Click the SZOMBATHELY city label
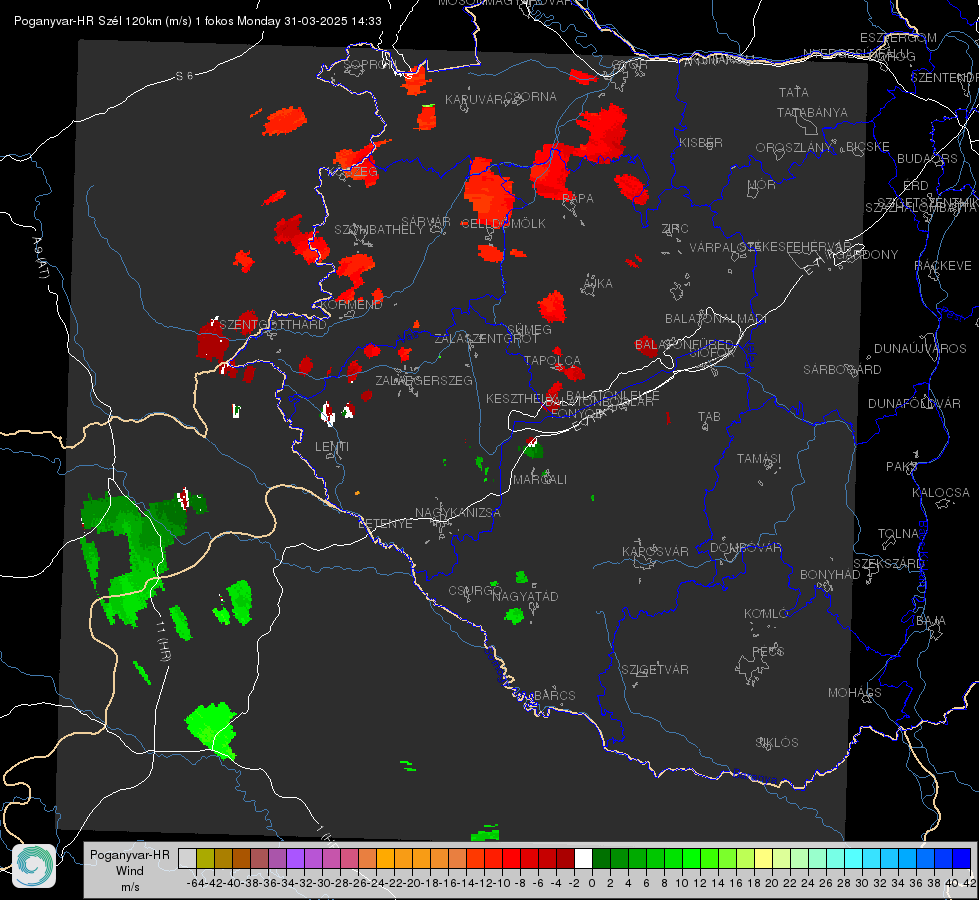 point(379,230)
